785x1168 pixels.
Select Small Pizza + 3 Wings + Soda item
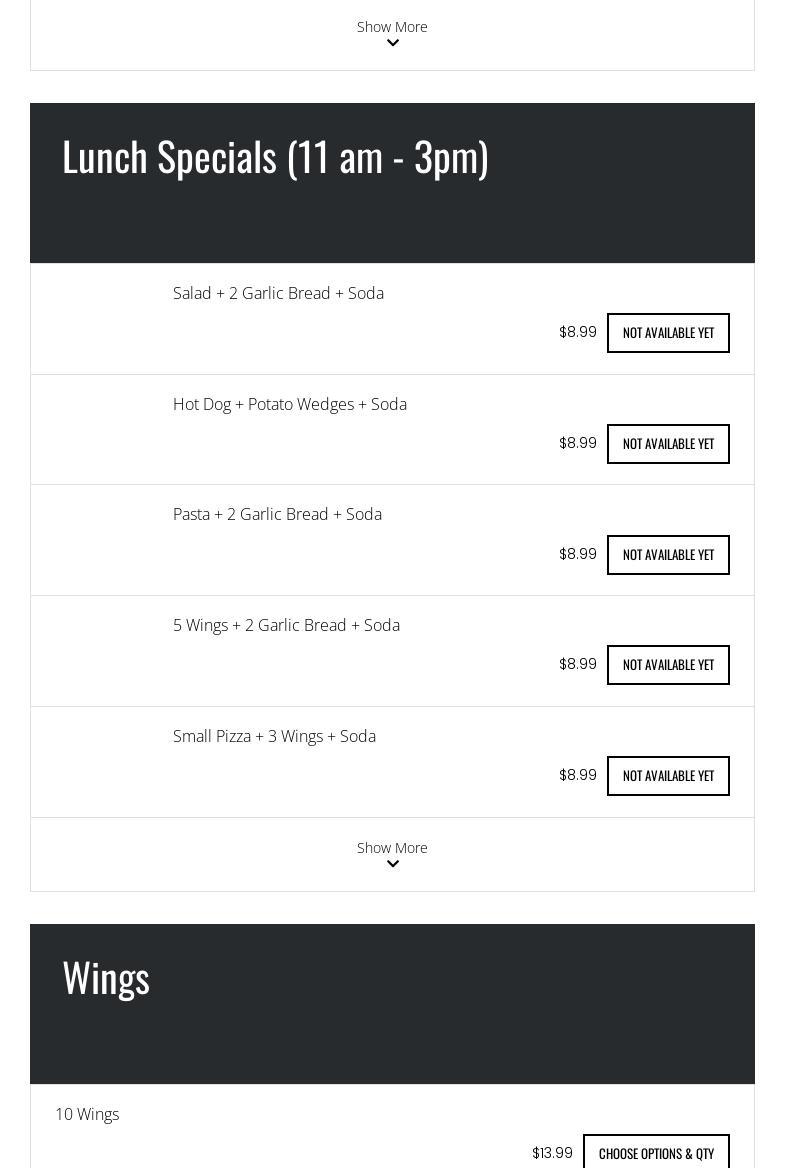274,737
